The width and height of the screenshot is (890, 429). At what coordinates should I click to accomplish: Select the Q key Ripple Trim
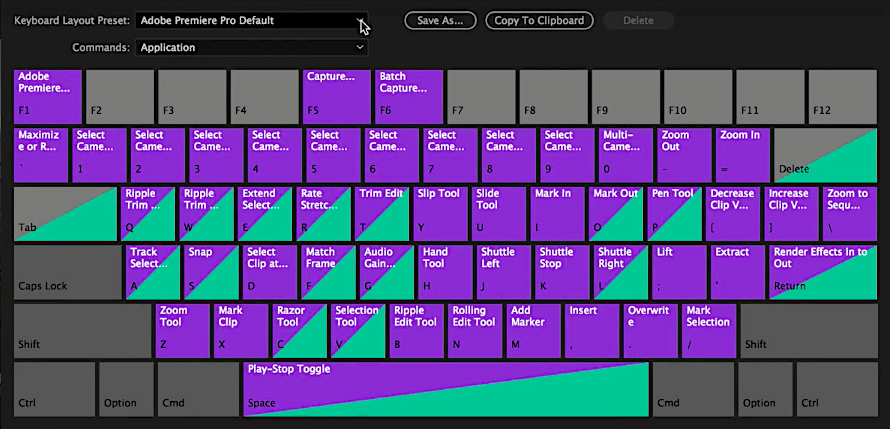tap(148, 214)
